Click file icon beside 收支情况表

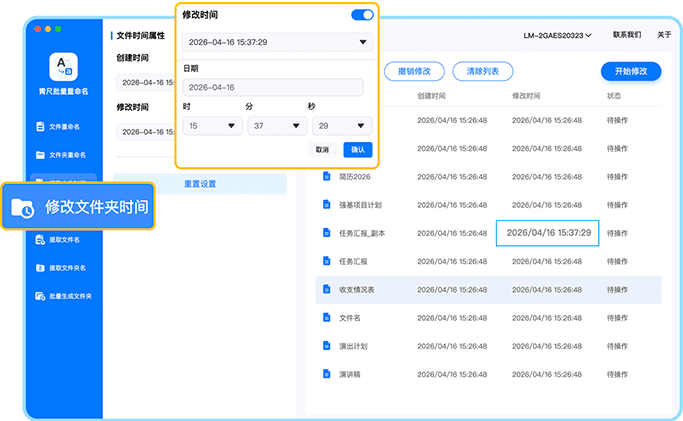[x=326, y=289]
